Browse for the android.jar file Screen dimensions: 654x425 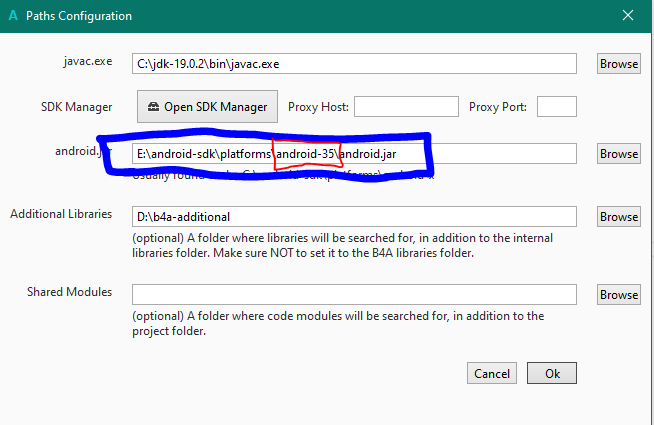click(618, 154)
